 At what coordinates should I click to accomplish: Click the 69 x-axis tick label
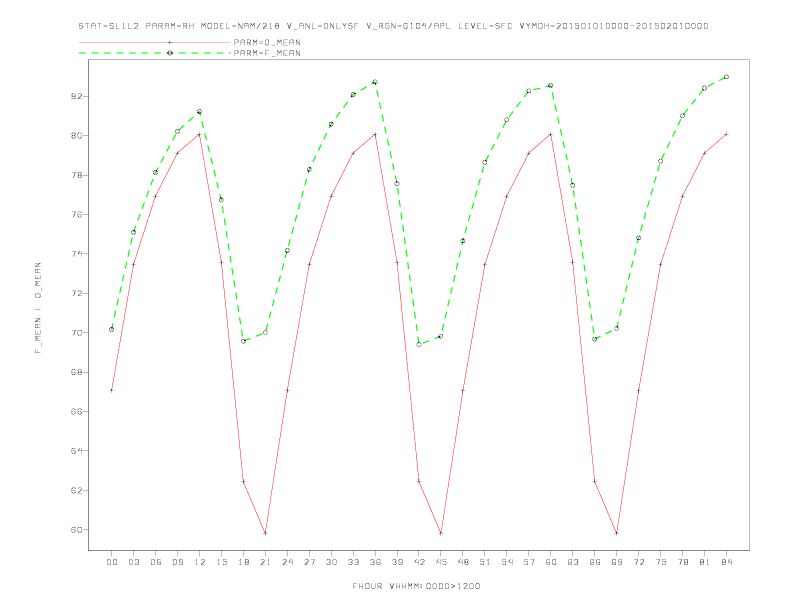(616, 562)
